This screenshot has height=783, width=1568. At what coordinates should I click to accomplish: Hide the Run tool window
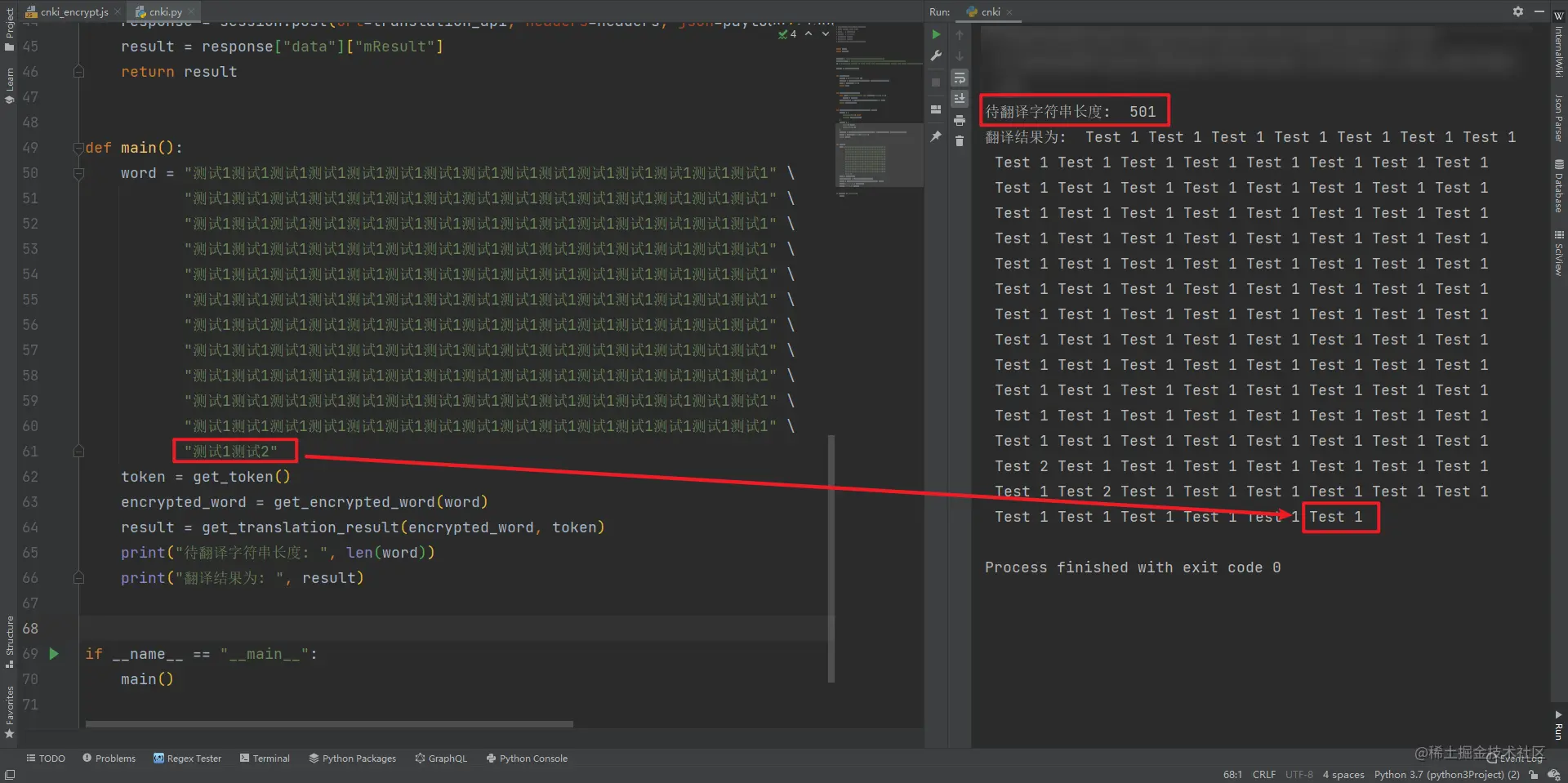(1539, 11)
